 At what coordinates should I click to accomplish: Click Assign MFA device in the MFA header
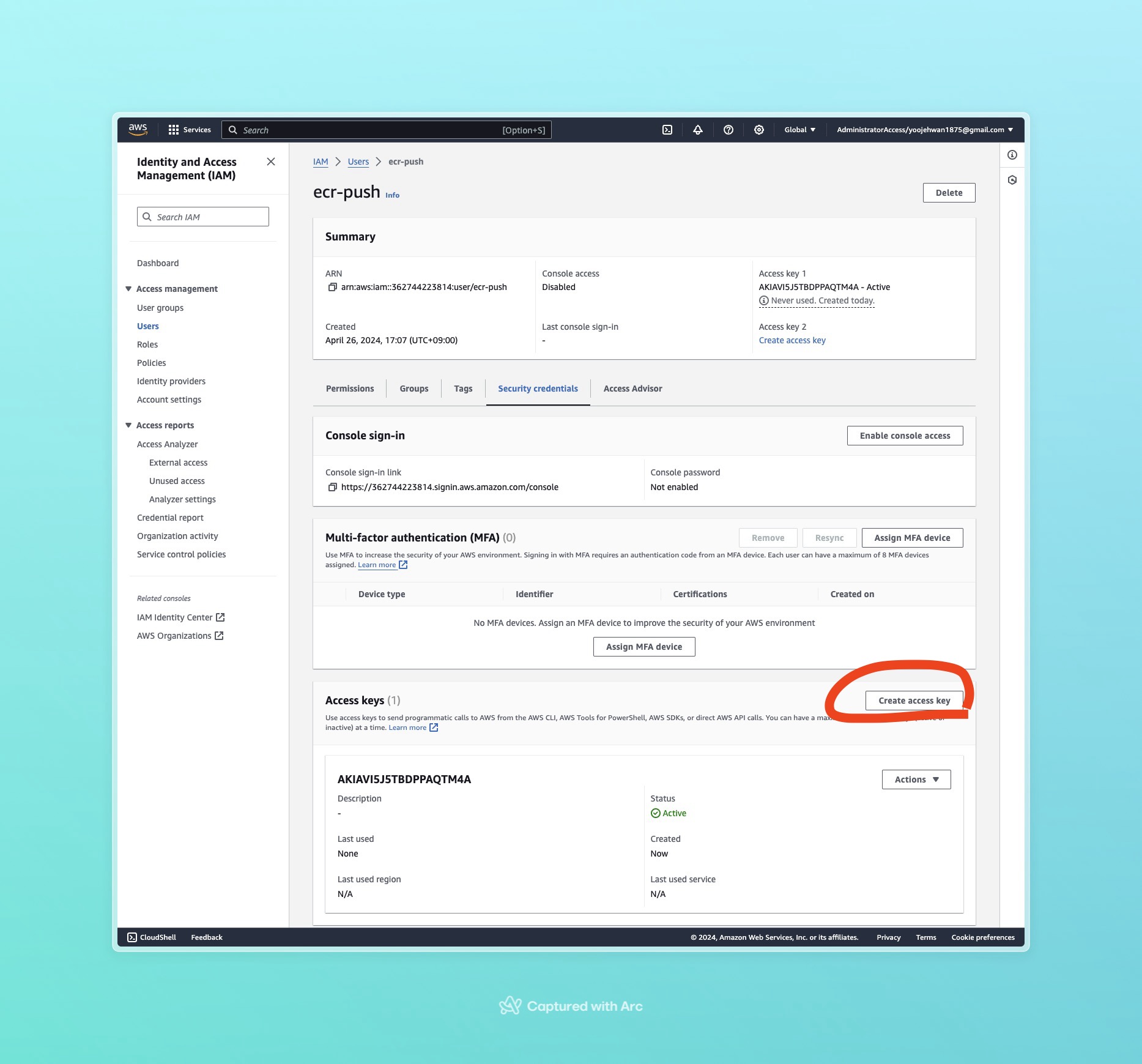[x=913, y=538]
